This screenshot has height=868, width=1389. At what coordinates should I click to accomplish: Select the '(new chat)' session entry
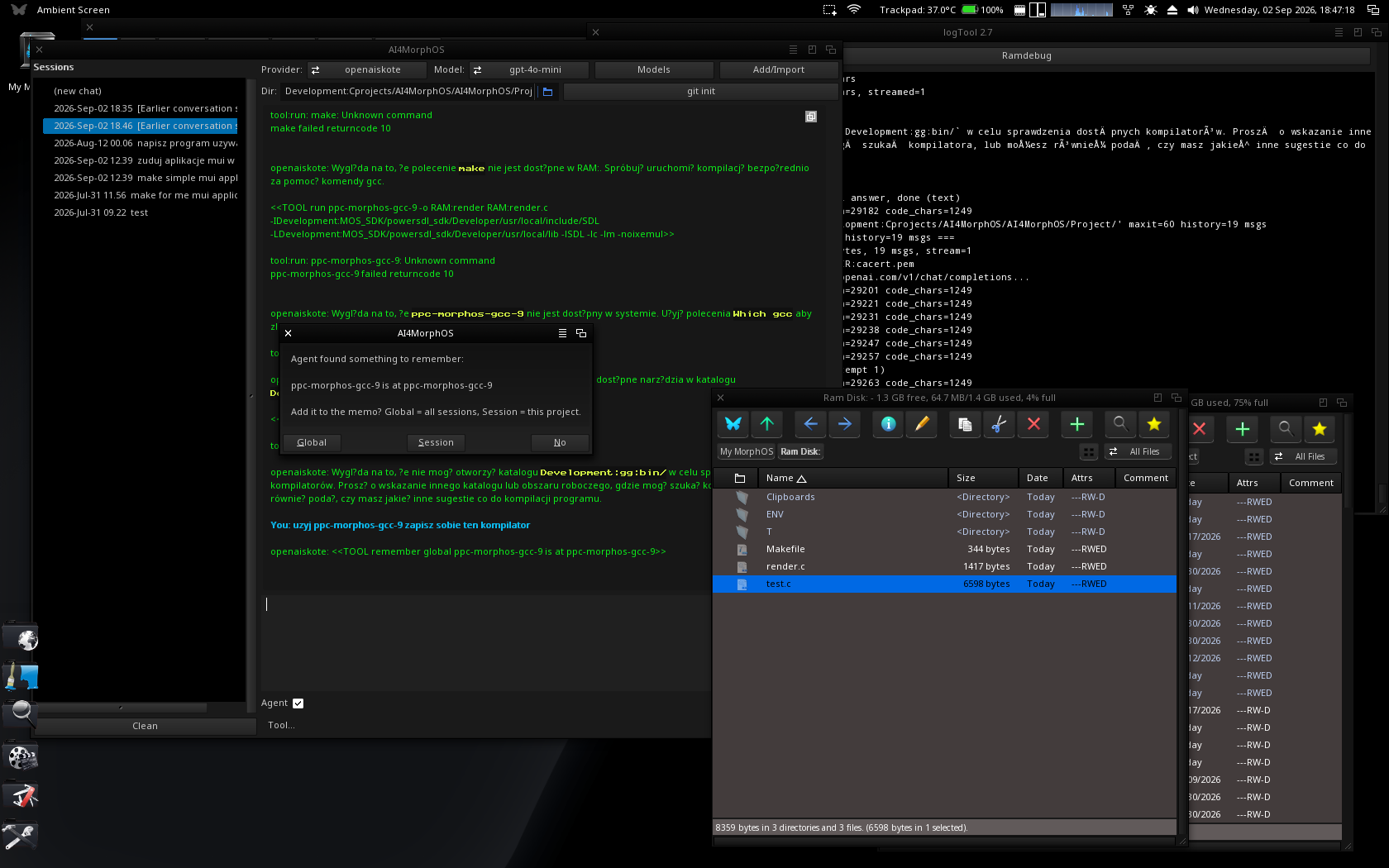pos(140,92)
